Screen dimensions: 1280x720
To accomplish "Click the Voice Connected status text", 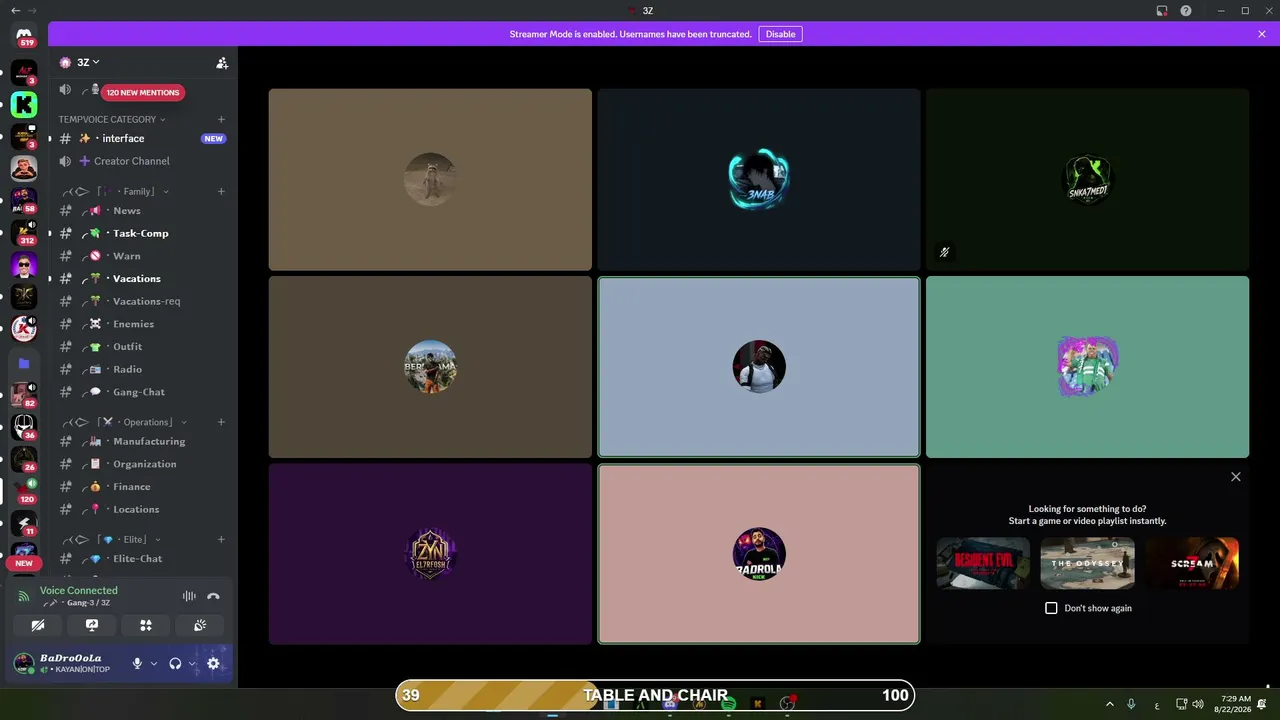I will (x=78, y=590).
